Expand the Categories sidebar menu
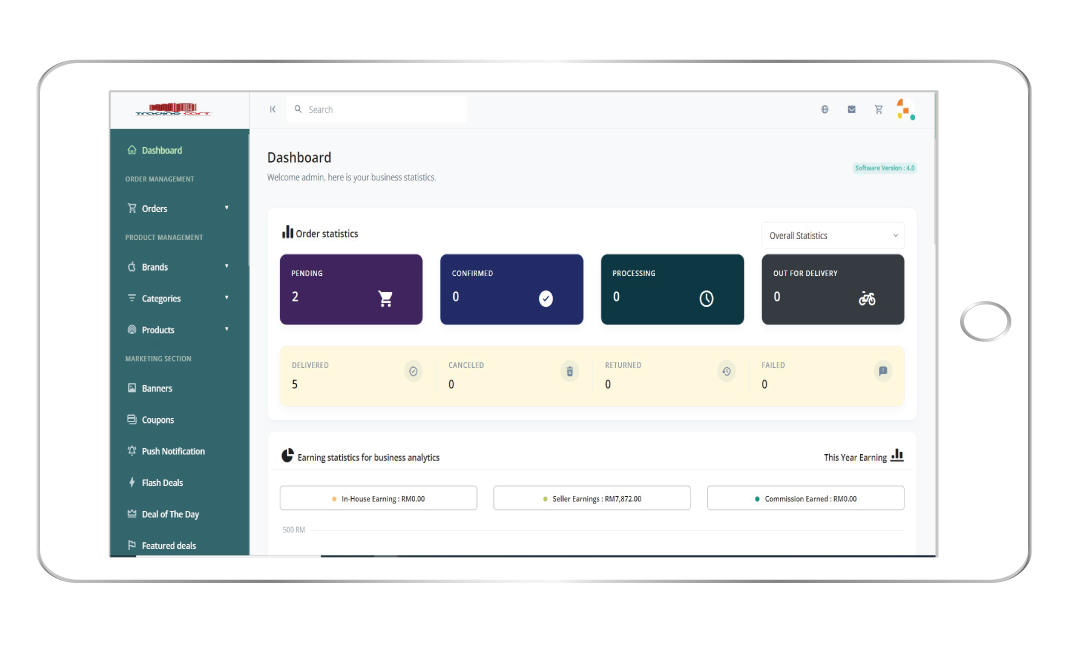 point(178,299)
